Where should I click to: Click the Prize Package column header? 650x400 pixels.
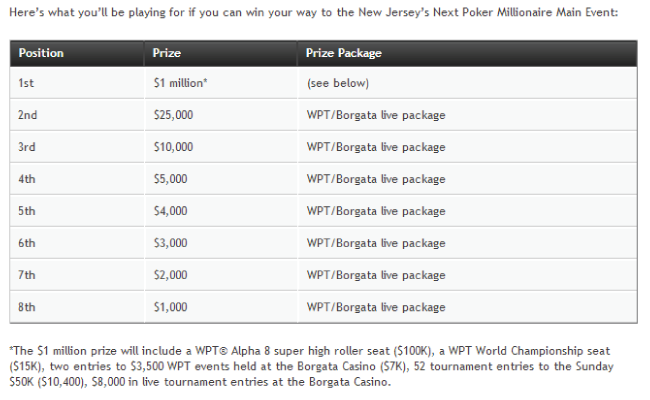tap(344, 53)
